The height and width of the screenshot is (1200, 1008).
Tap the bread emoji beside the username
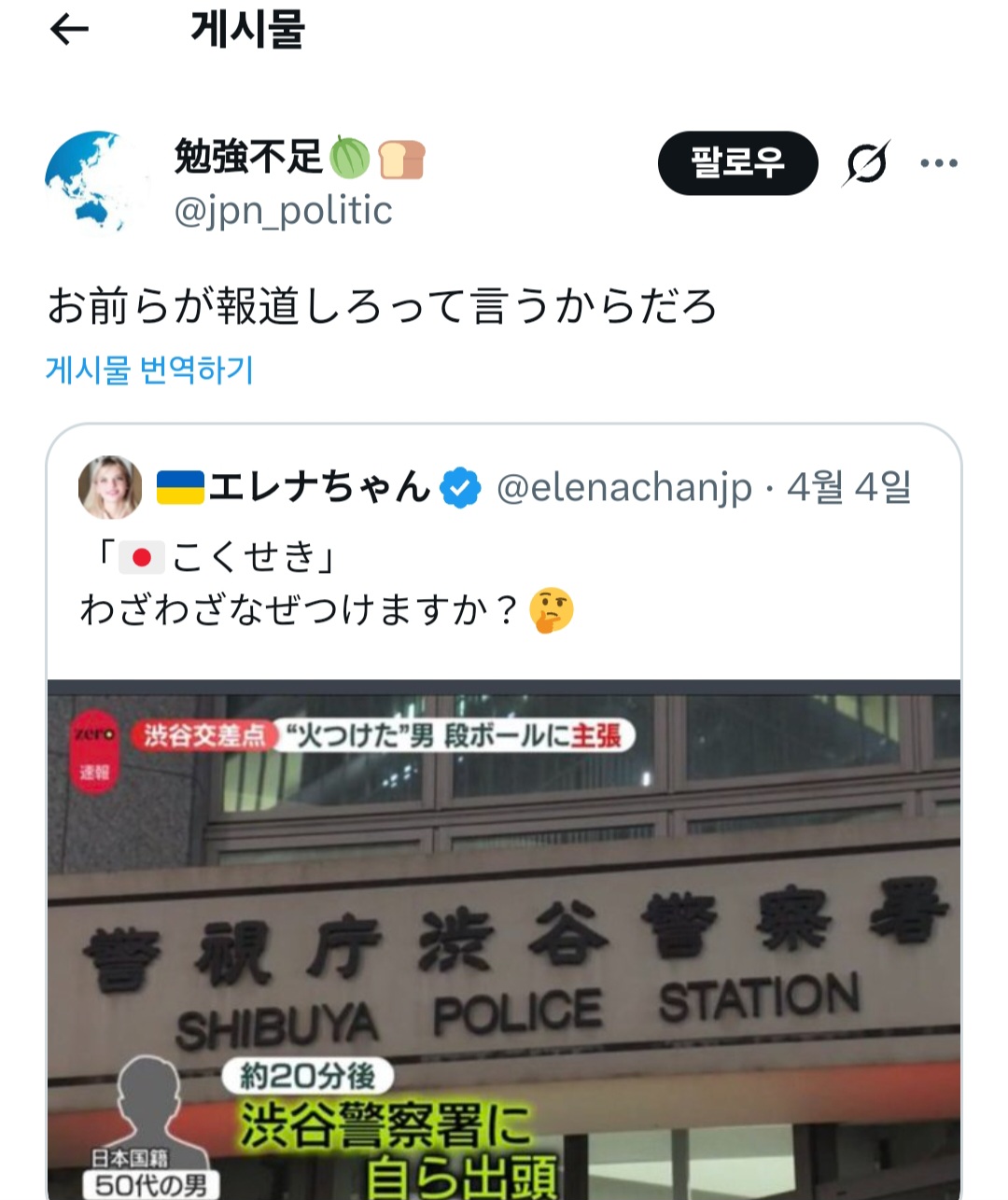click(x=402, y=159)
